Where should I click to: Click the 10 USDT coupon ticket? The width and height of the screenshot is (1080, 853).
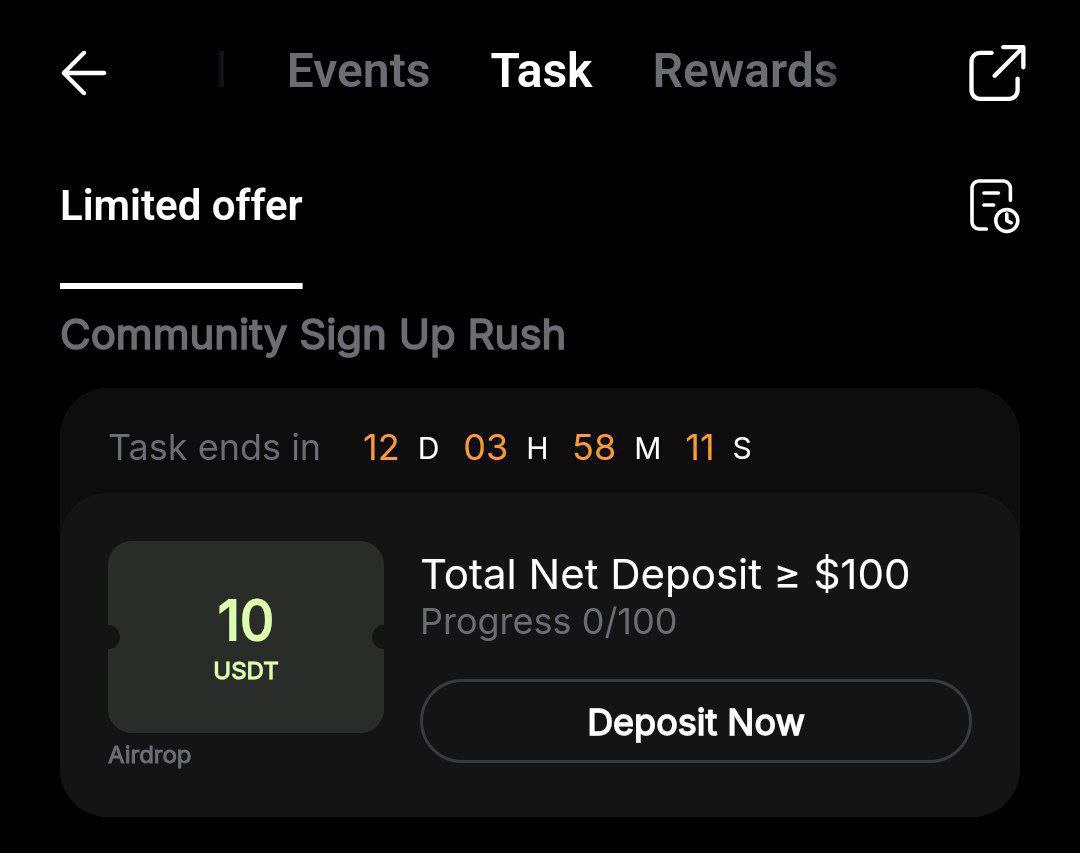(246, 636)
